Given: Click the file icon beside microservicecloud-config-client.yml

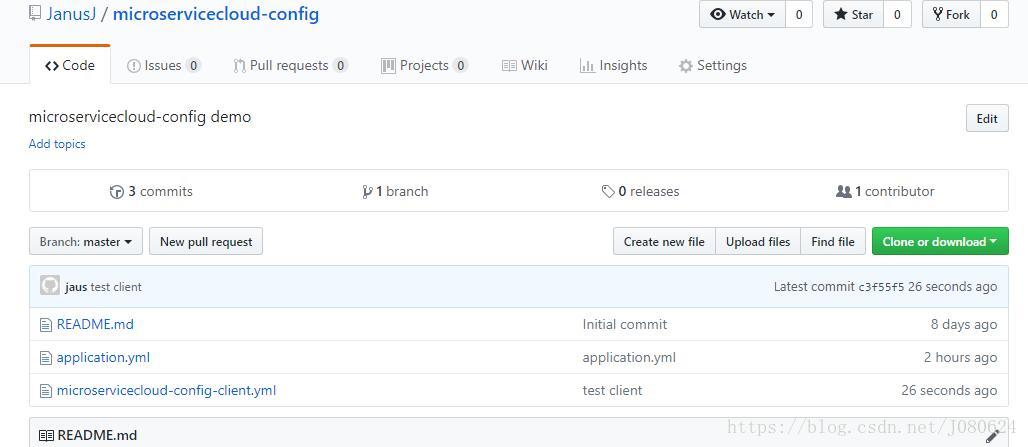Looking at the screenshot, I should click(45, 391).
